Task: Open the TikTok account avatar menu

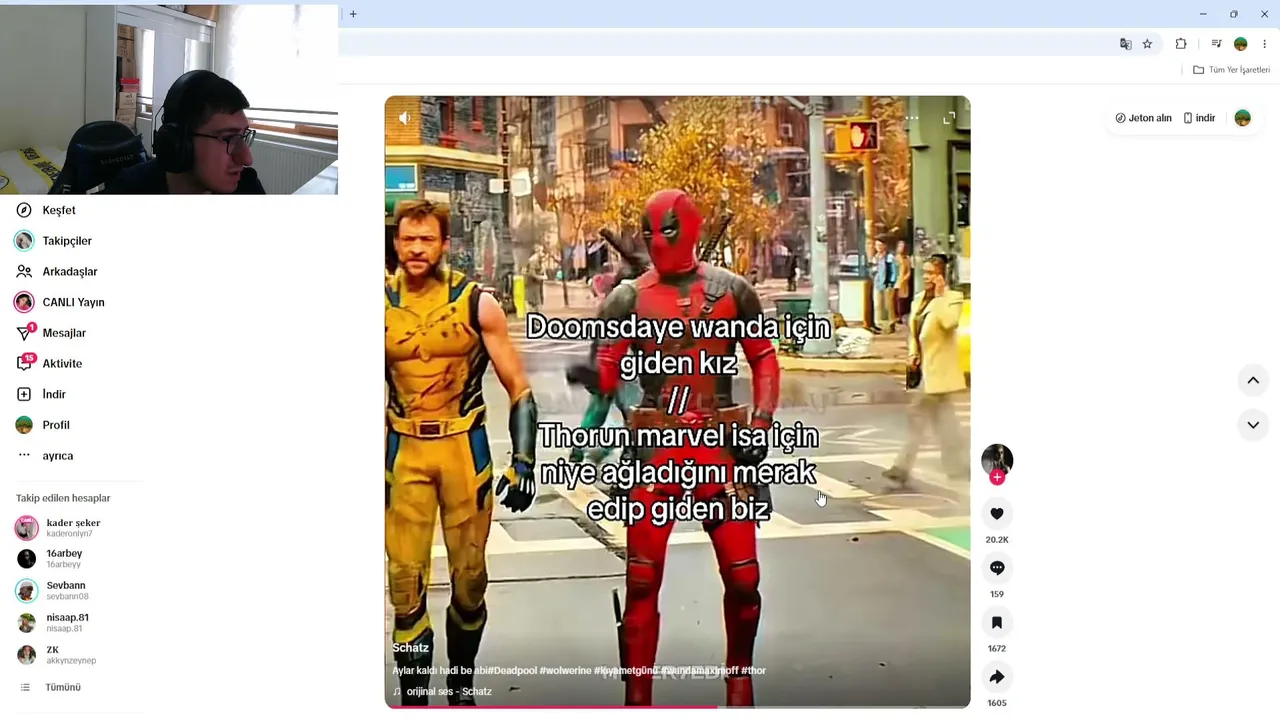Action: coord(1243,118)
